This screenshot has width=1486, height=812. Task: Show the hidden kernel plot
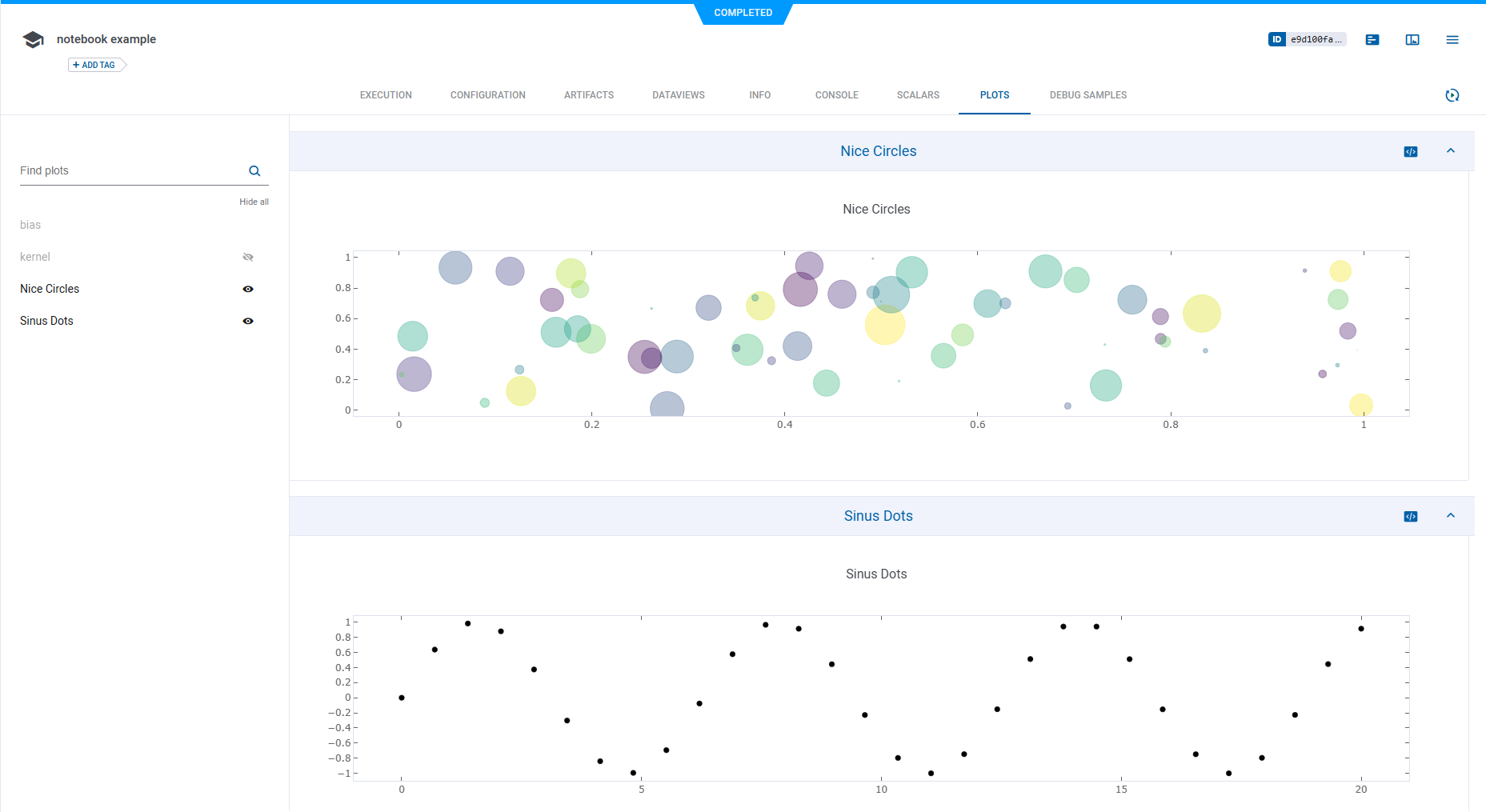coord(248,257)
